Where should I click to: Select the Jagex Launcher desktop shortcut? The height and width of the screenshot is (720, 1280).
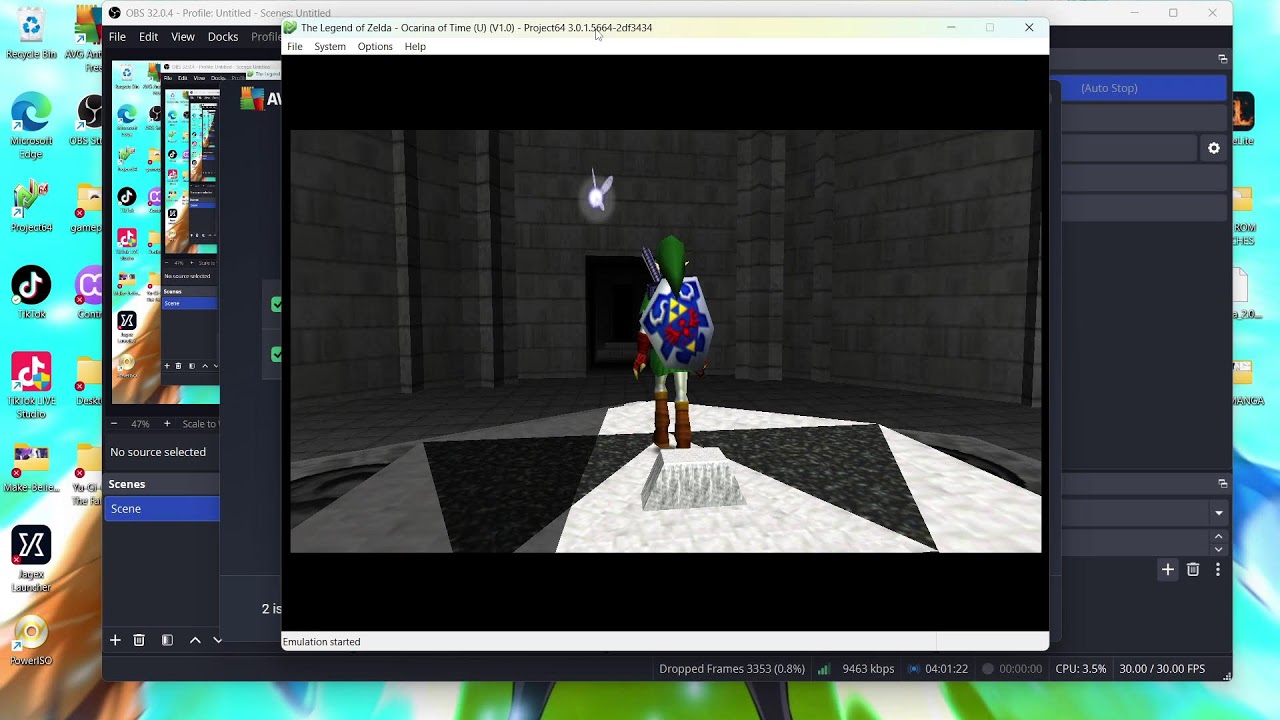[31, 559]
